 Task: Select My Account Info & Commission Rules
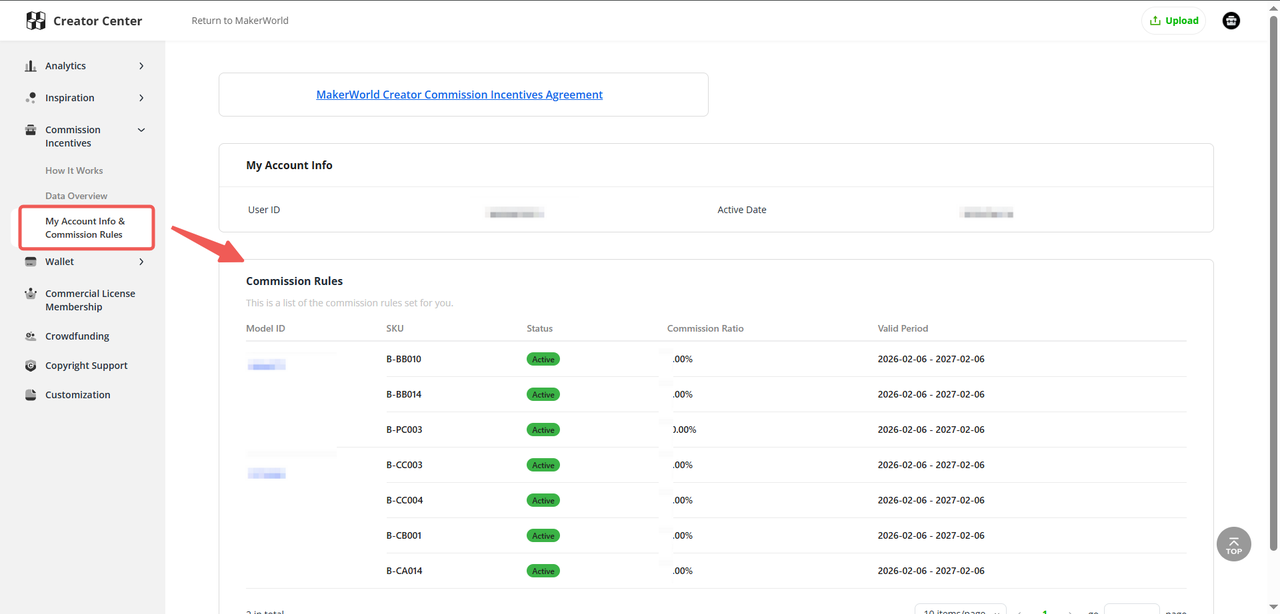coord(85,228)
